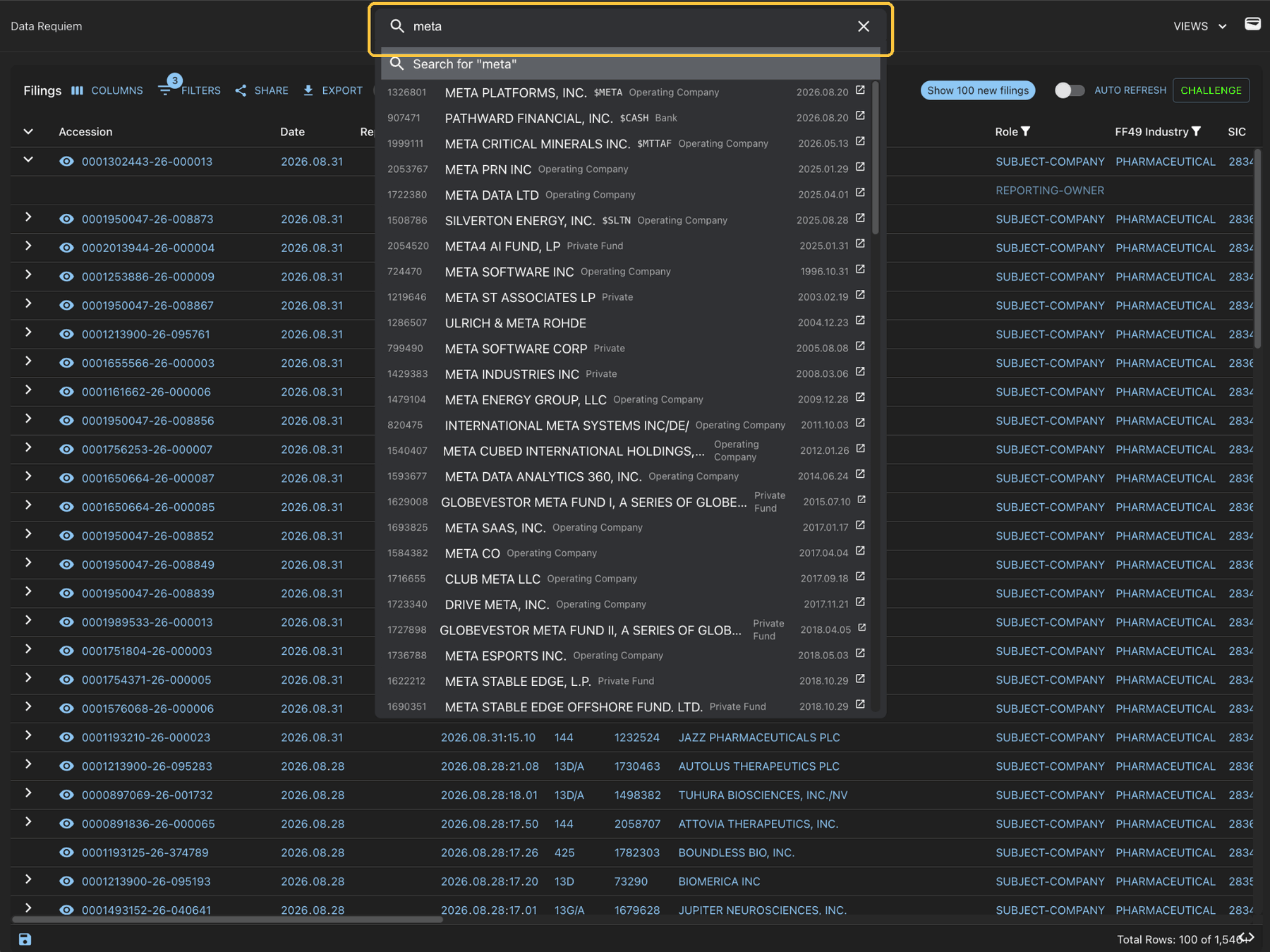
Task: Clear the meta search with the X icon
Action: (x=863, y=26)
